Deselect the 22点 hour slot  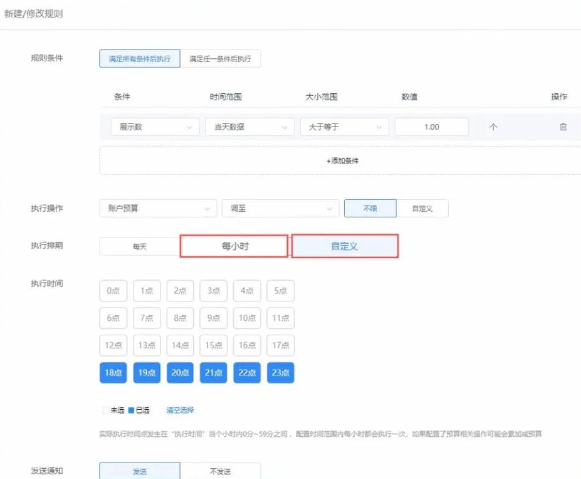[x=247, y=373]
